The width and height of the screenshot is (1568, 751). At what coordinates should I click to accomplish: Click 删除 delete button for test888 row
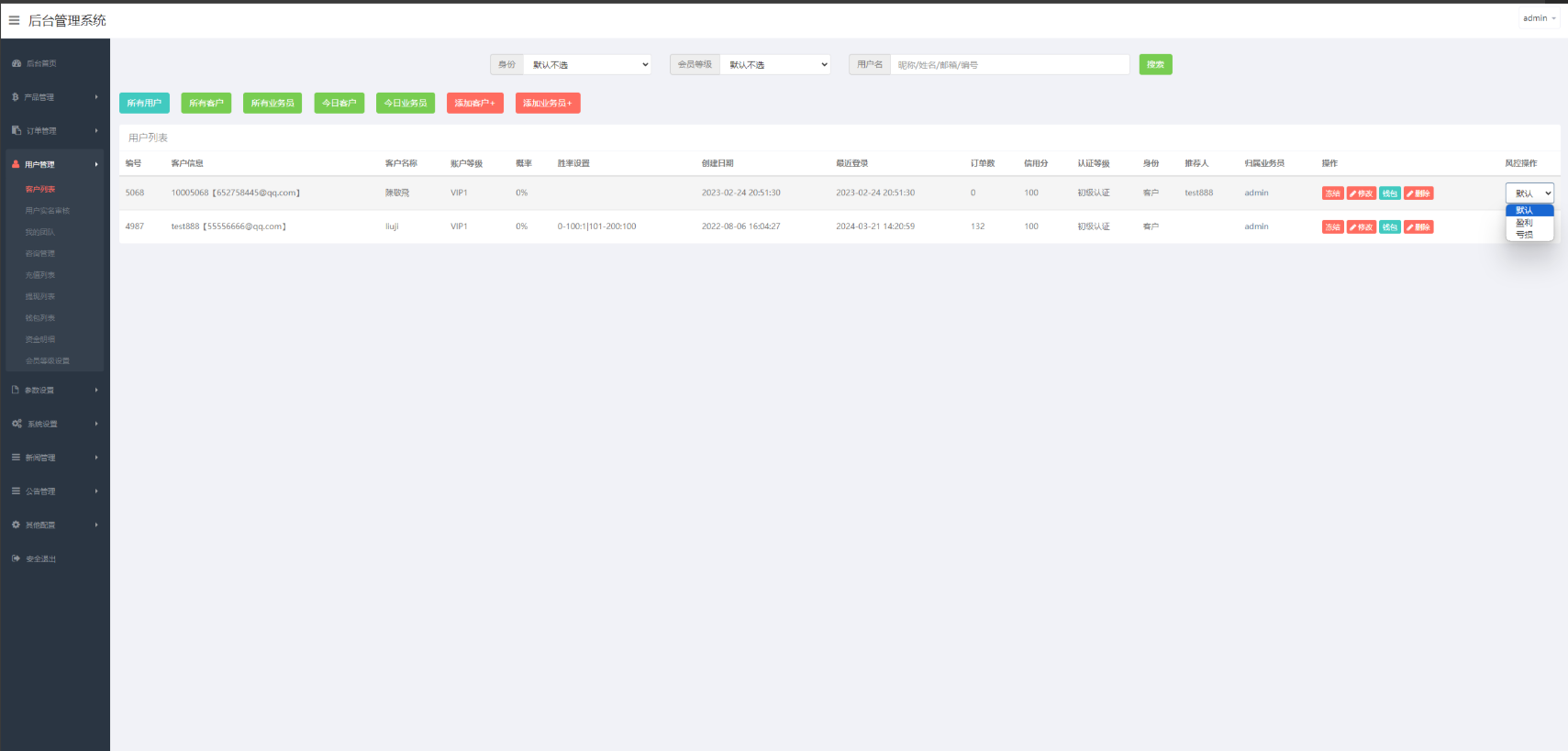pos(1418,227)
